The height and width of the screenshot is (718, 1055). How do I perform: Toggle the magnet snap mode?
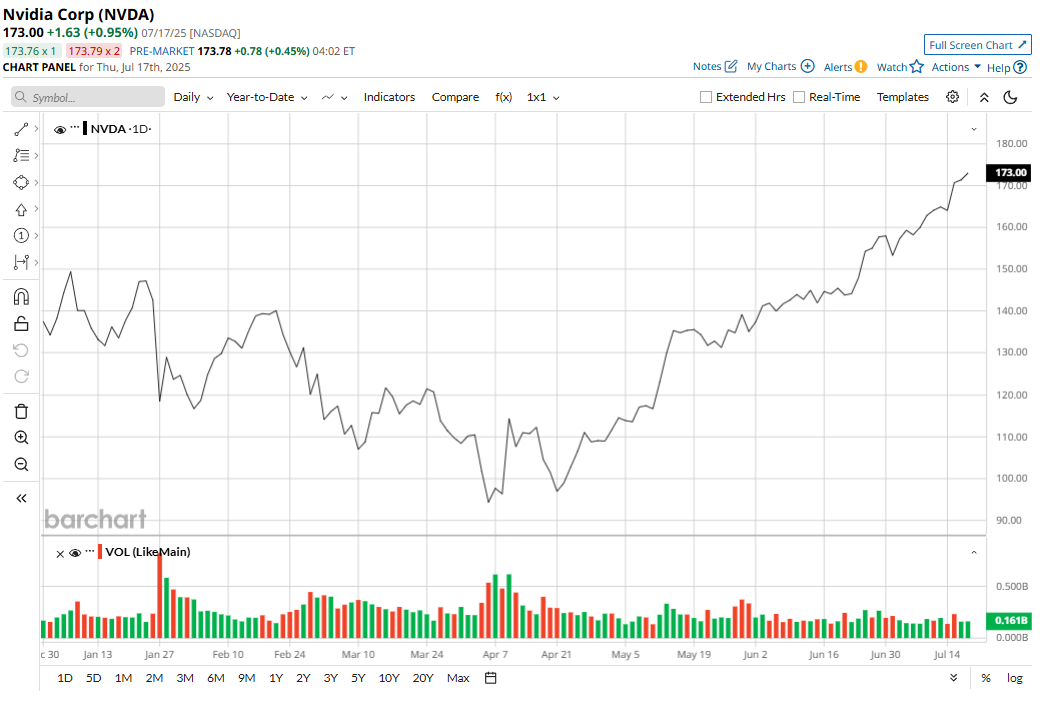click(x=21, y=297)
